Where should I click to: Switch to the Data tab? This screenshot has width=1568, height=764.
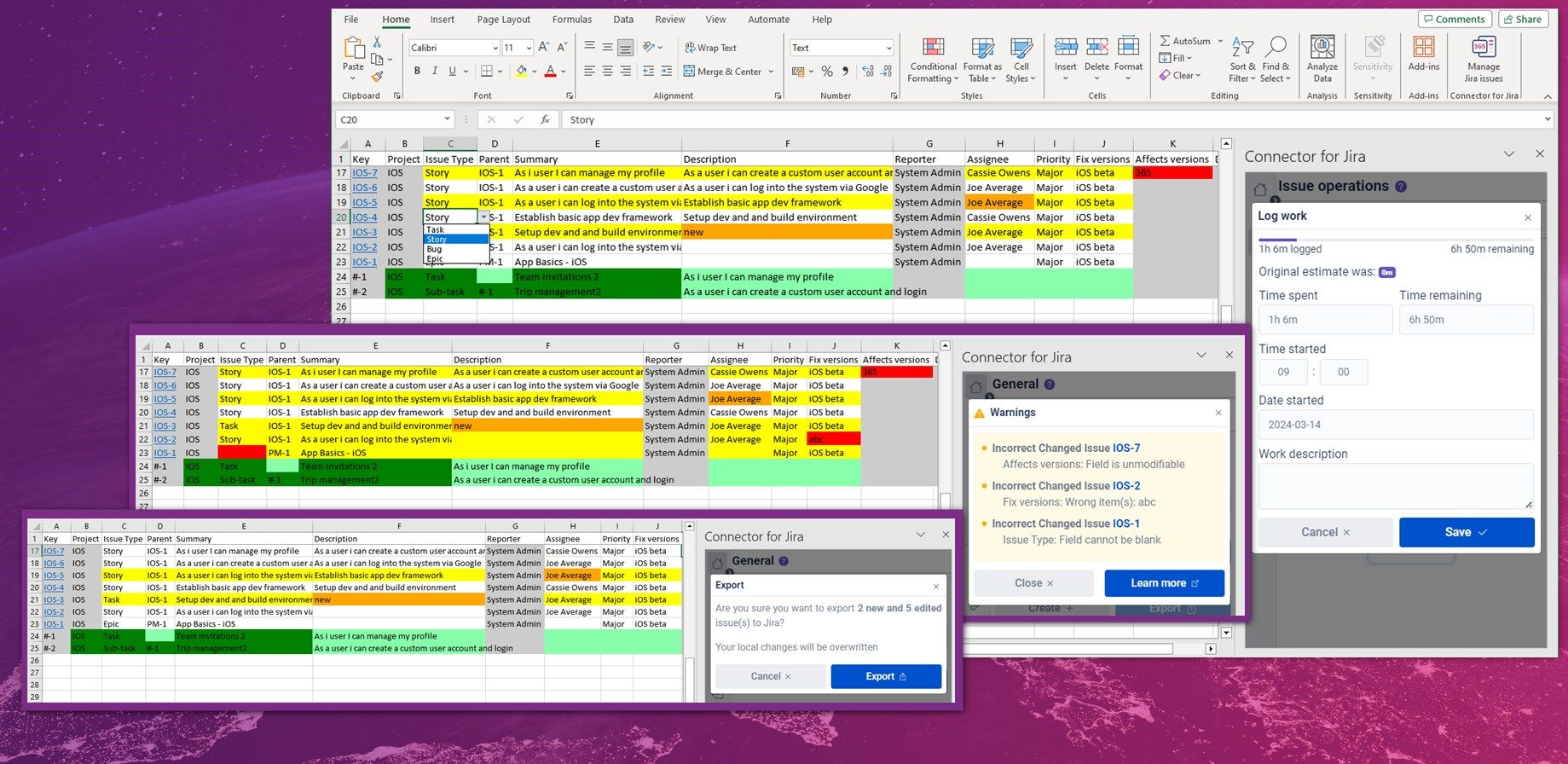coord(624,20)
